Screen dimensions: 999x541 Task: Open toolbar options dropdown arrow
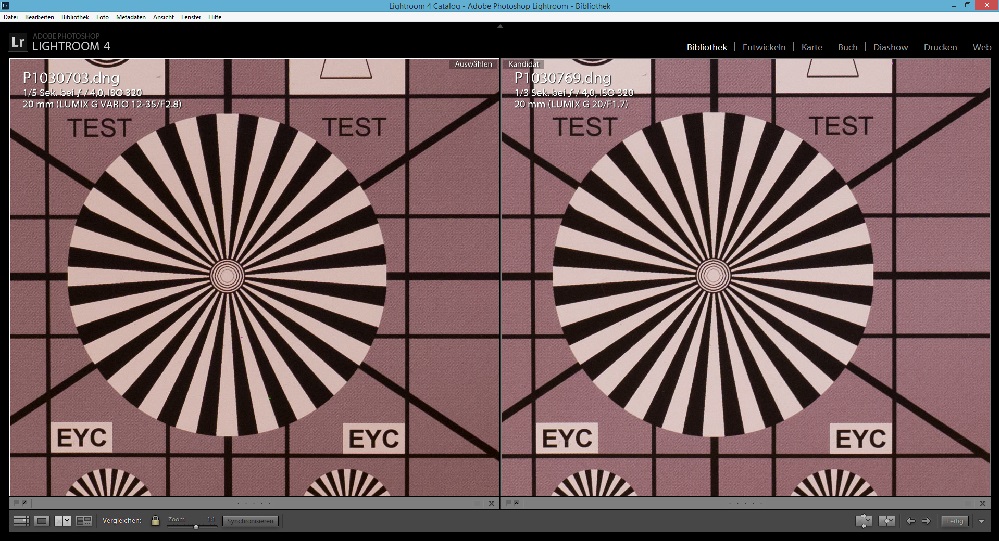tap(982, 521)
